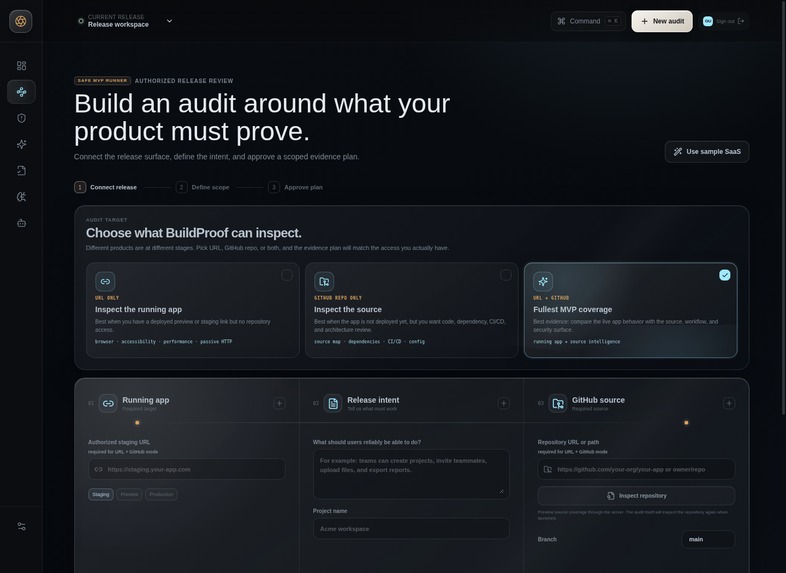
Task: Click the folder icon on GitHub repo only card
Action: tap(324, 282)
